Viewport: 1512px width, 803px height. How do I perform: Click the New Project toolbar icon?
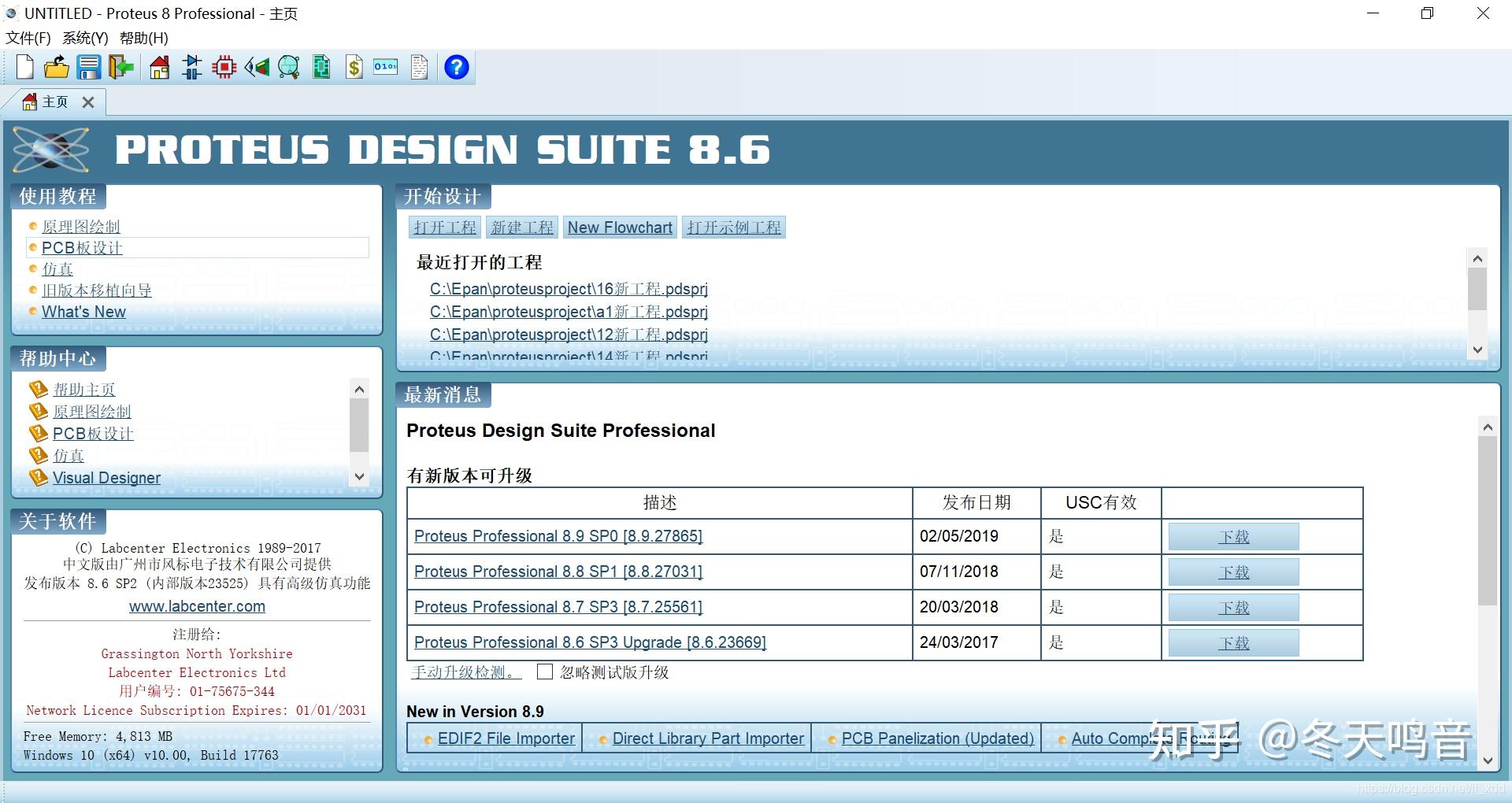pyautogui.click(x=25, y=68)
